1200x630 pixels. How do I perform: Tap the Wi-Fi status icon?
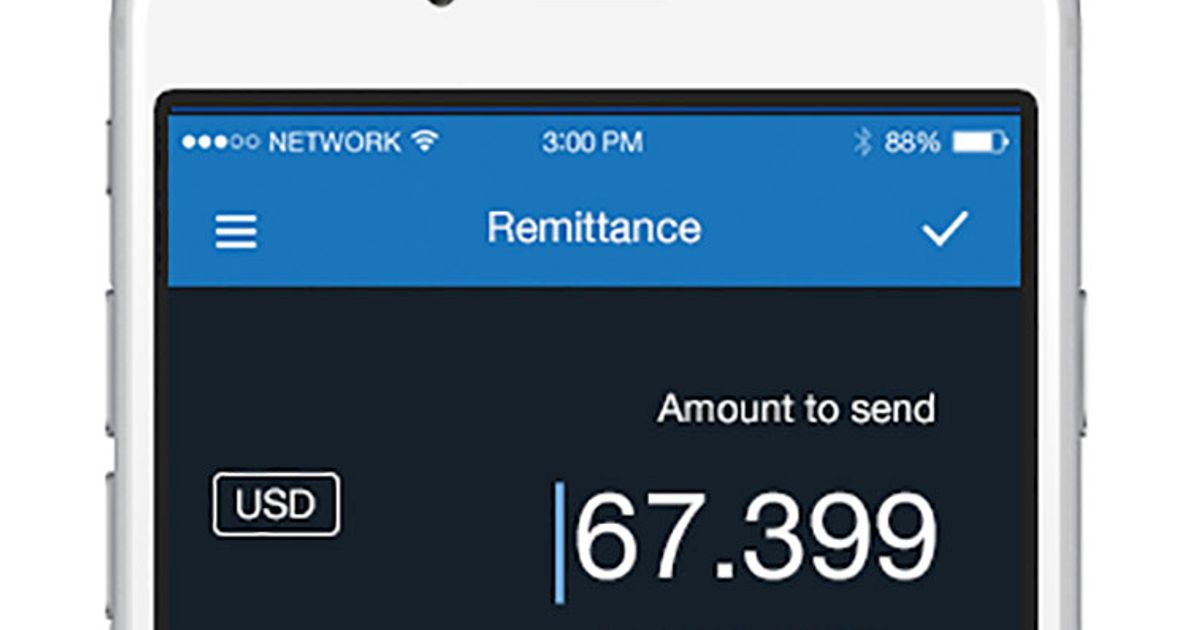pos(425,142)
